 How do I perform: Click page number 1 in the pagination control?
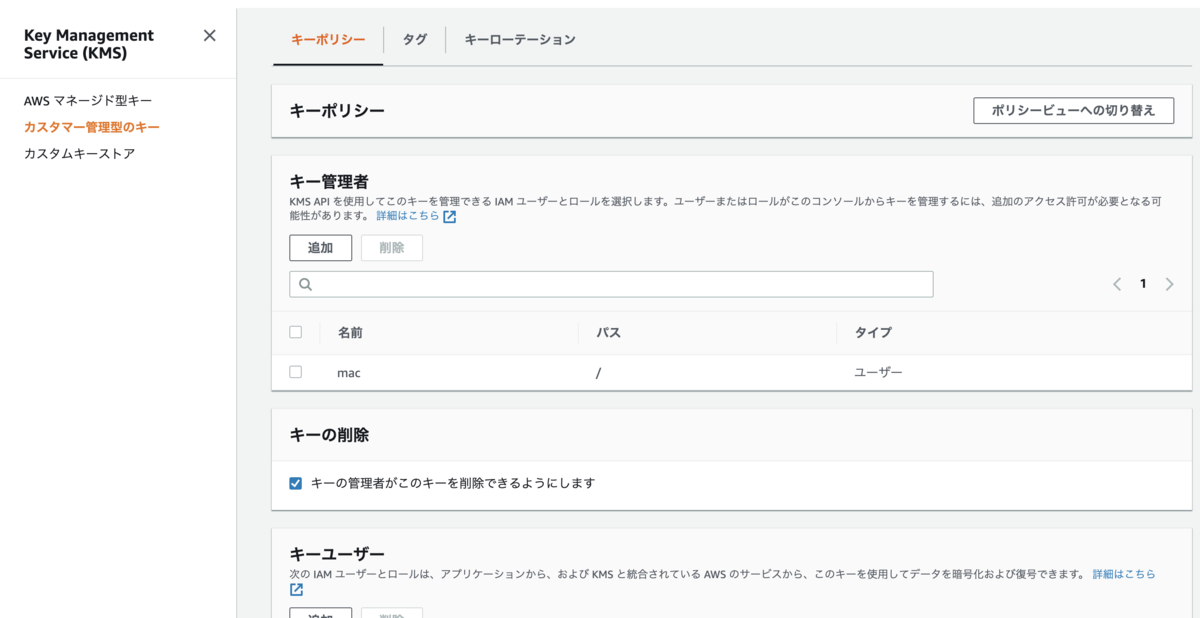(1143, 284)
